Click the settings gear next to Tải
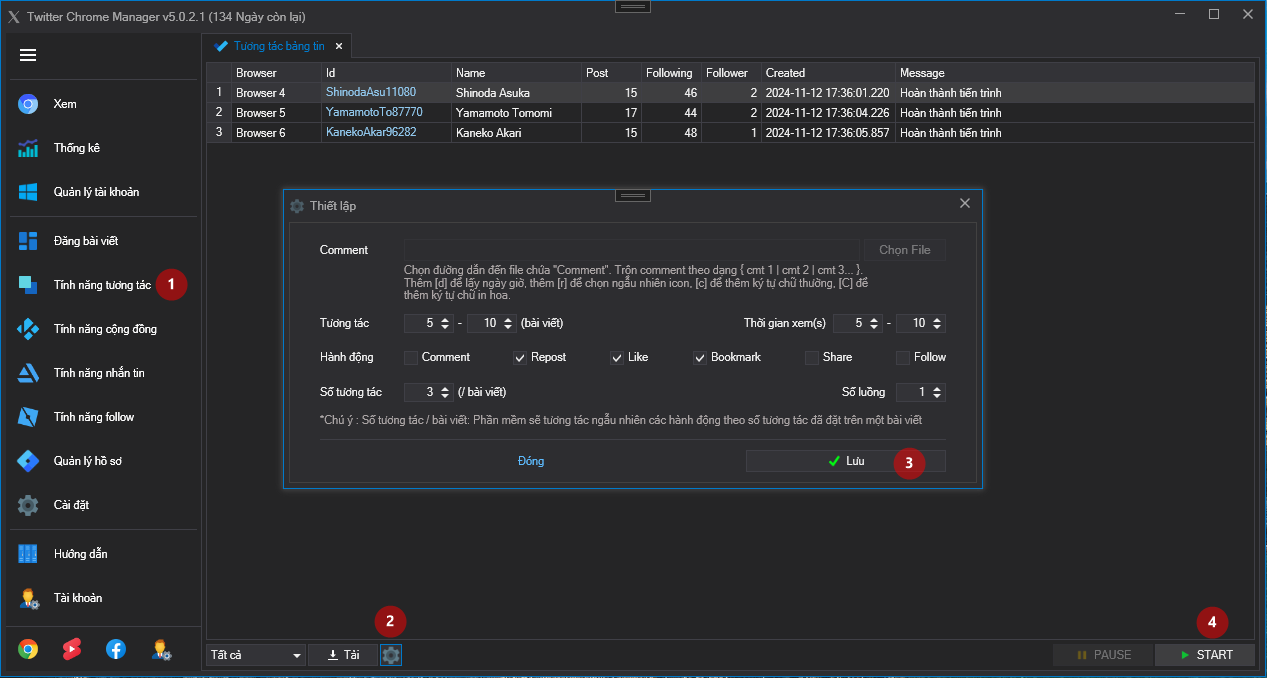 pos(391,655)
